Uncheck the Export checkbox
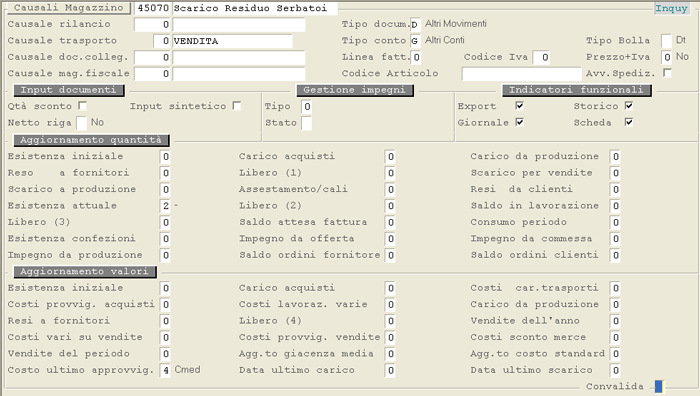 [x=519, y=106]
